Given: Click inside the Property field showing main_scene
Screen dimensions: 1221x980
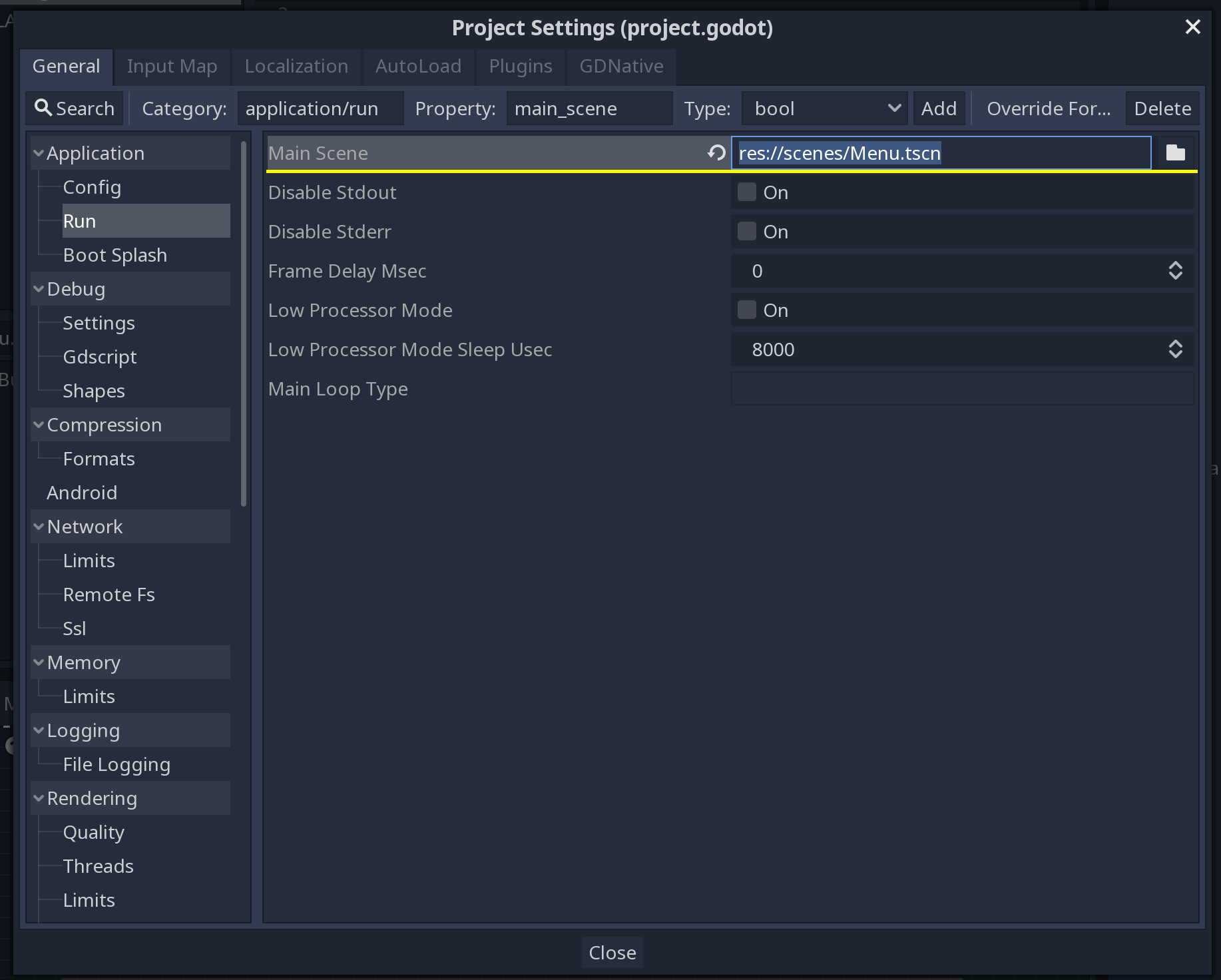Looking at the screenshot, I should [589, 108].
